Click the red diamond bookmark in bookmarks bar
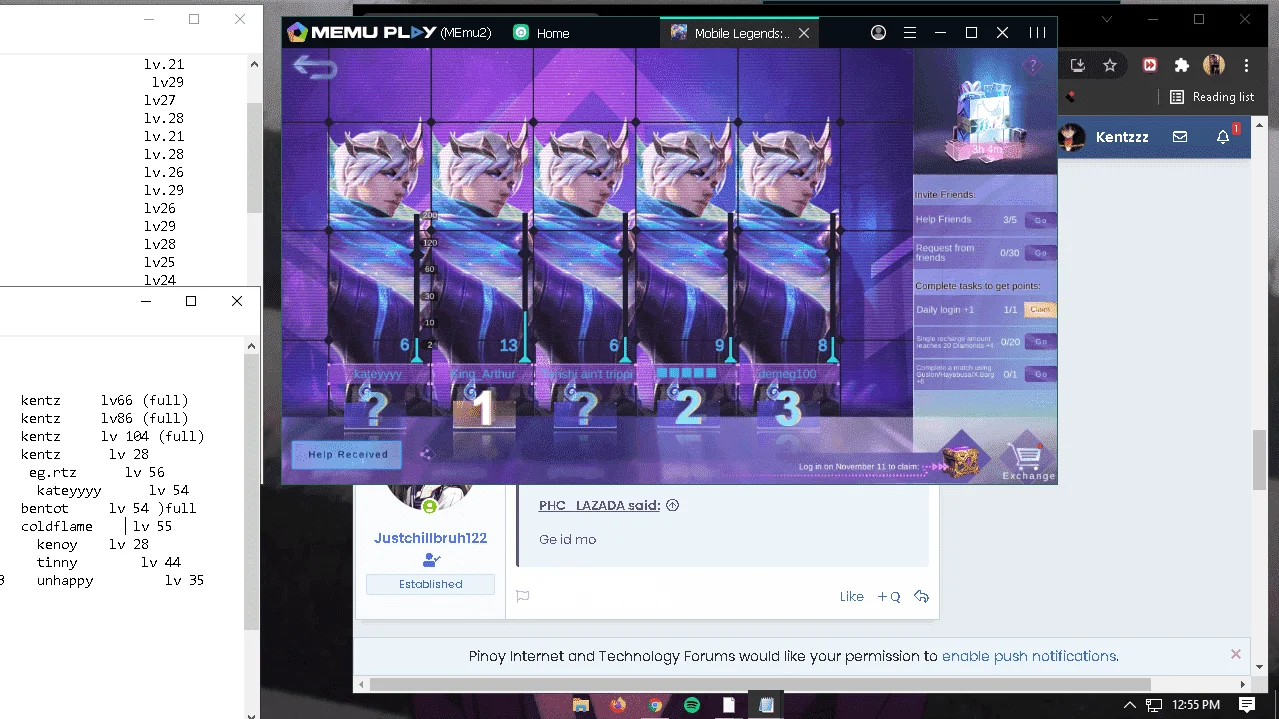 (x=1071, y=97)
